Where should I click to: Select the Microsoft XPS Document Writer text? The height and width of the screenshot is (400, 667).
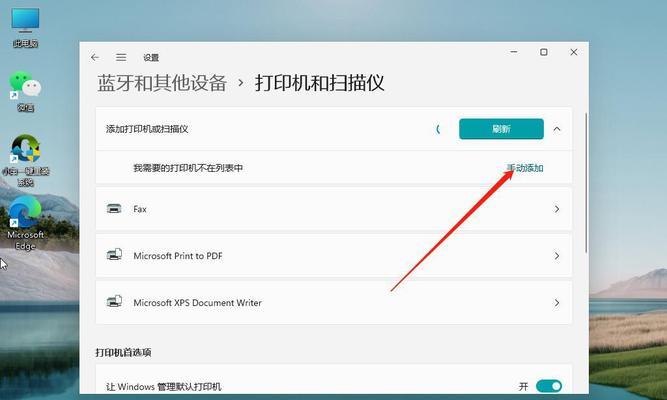[x=197, y=303]
